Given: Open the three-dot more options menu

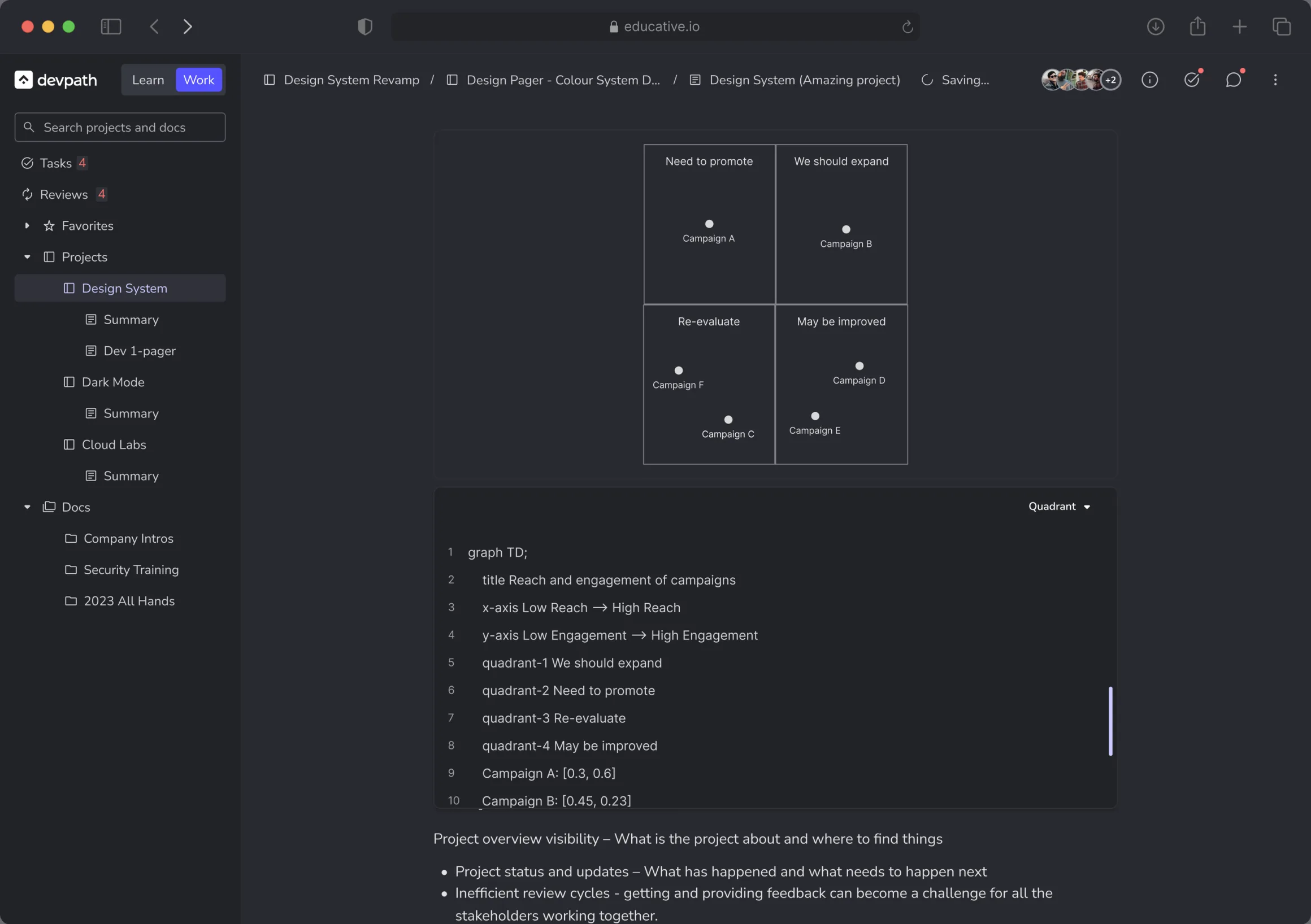Looking at the screenshot, I should [1275, 80].
